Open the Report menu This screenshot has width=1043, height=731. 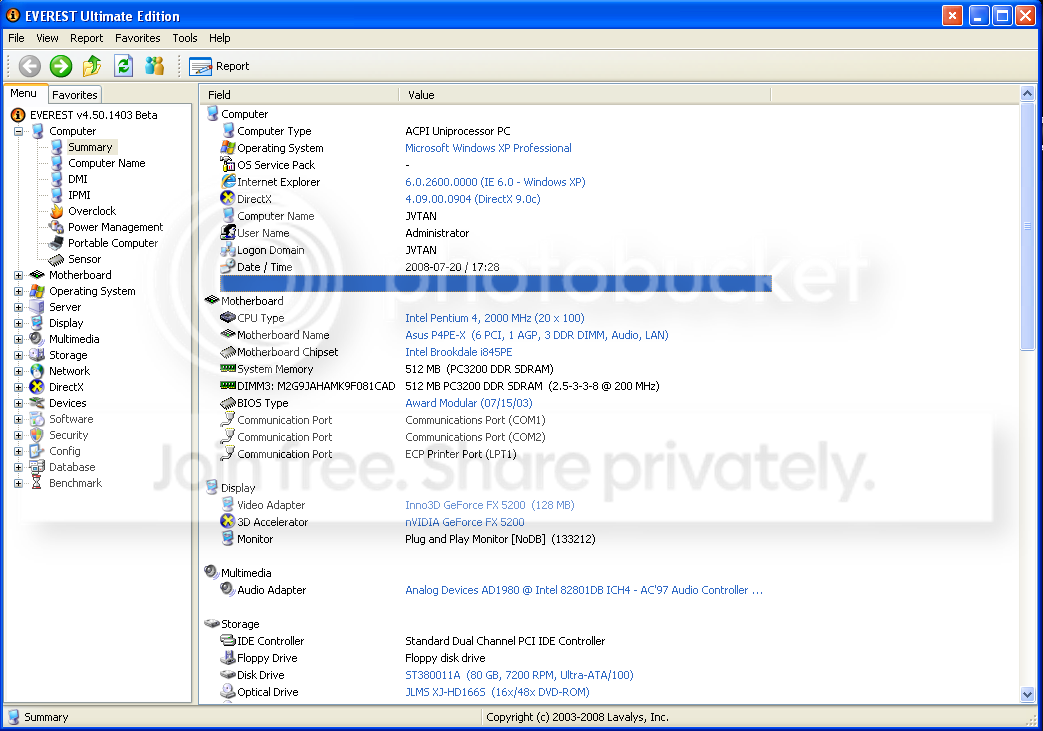[x=86, y=38]
